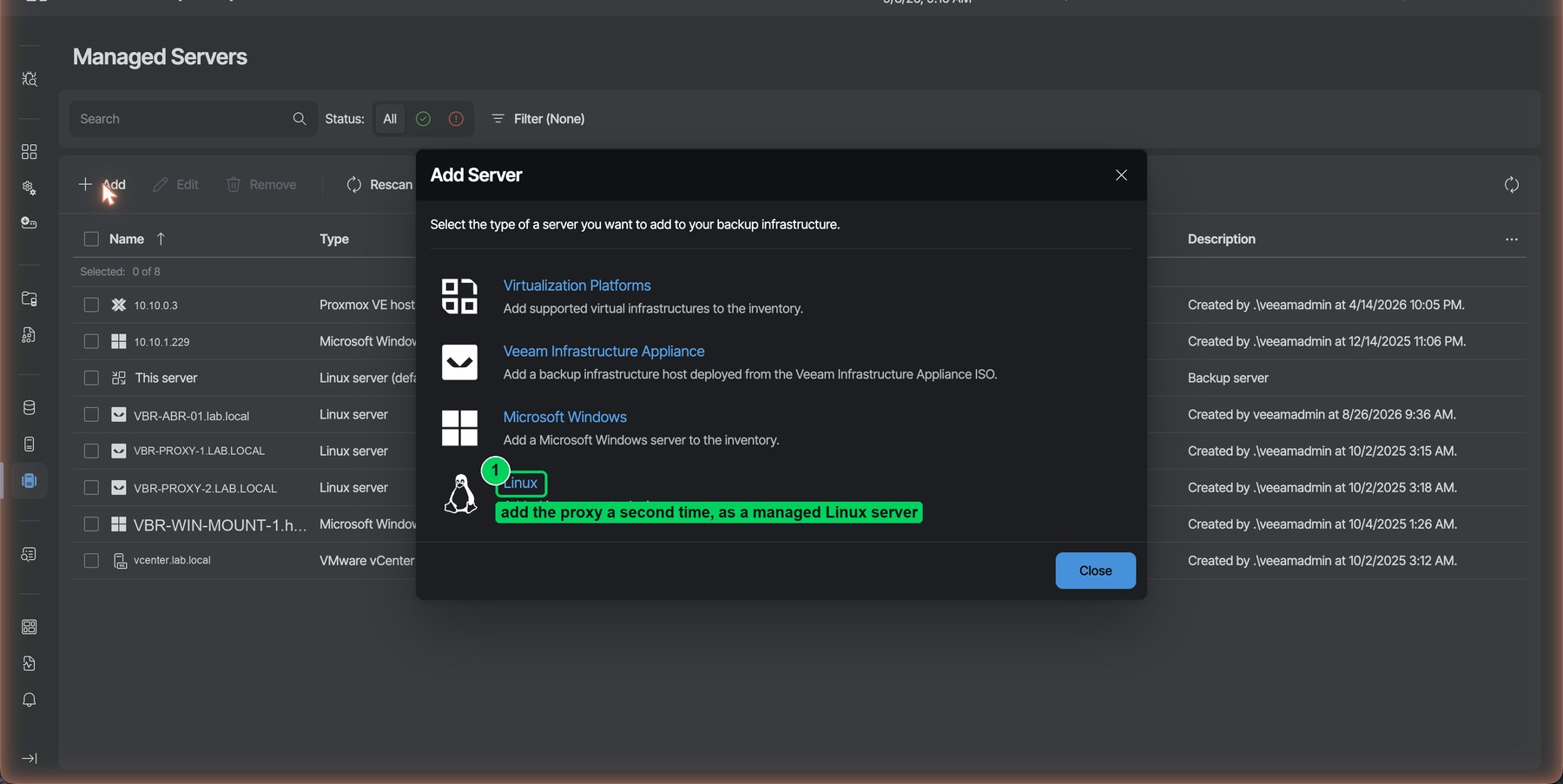Select checkbox for vcenter.lab.local

click(x=91, y=560)
